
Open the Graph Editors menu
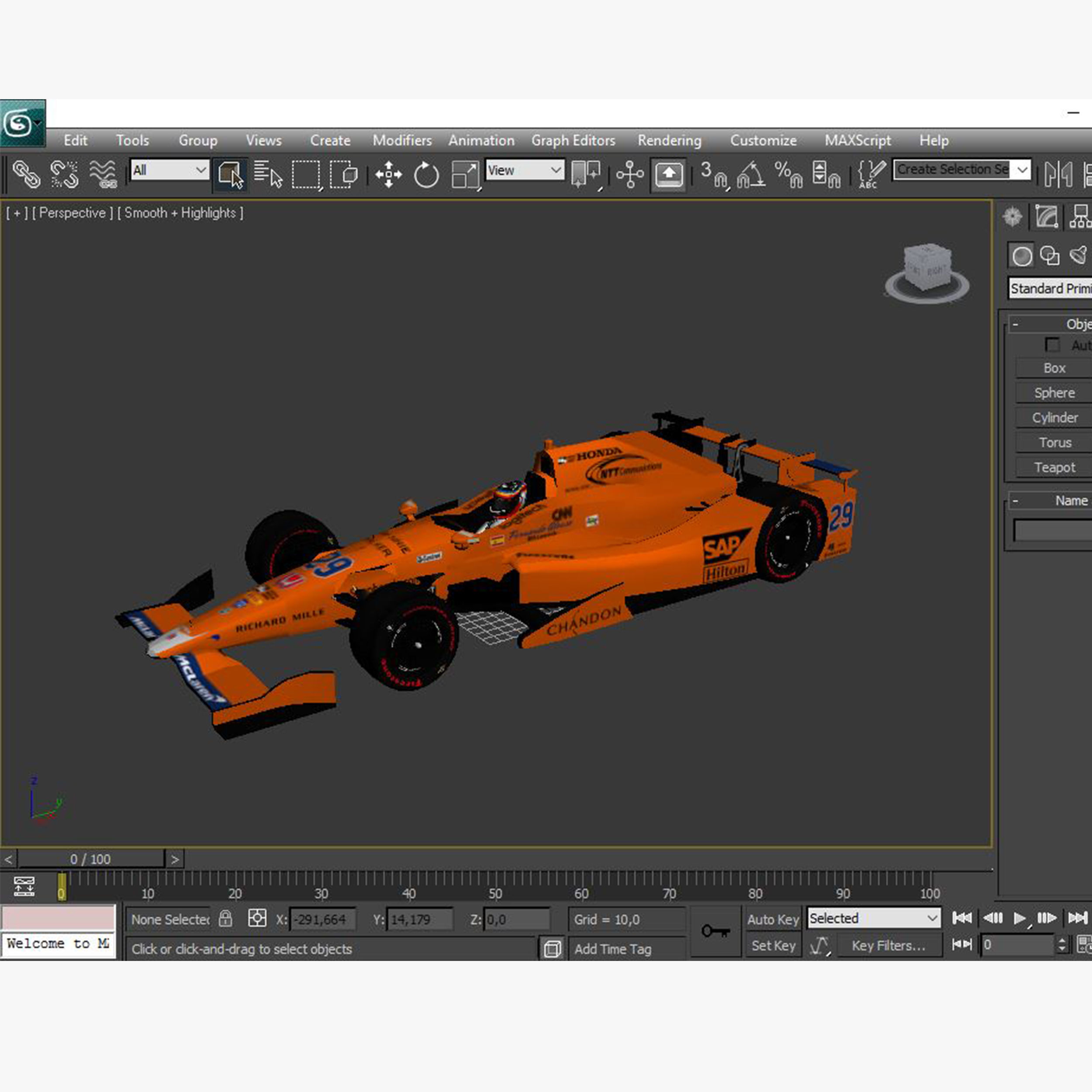pyautogui.click(x=573, y=140)
